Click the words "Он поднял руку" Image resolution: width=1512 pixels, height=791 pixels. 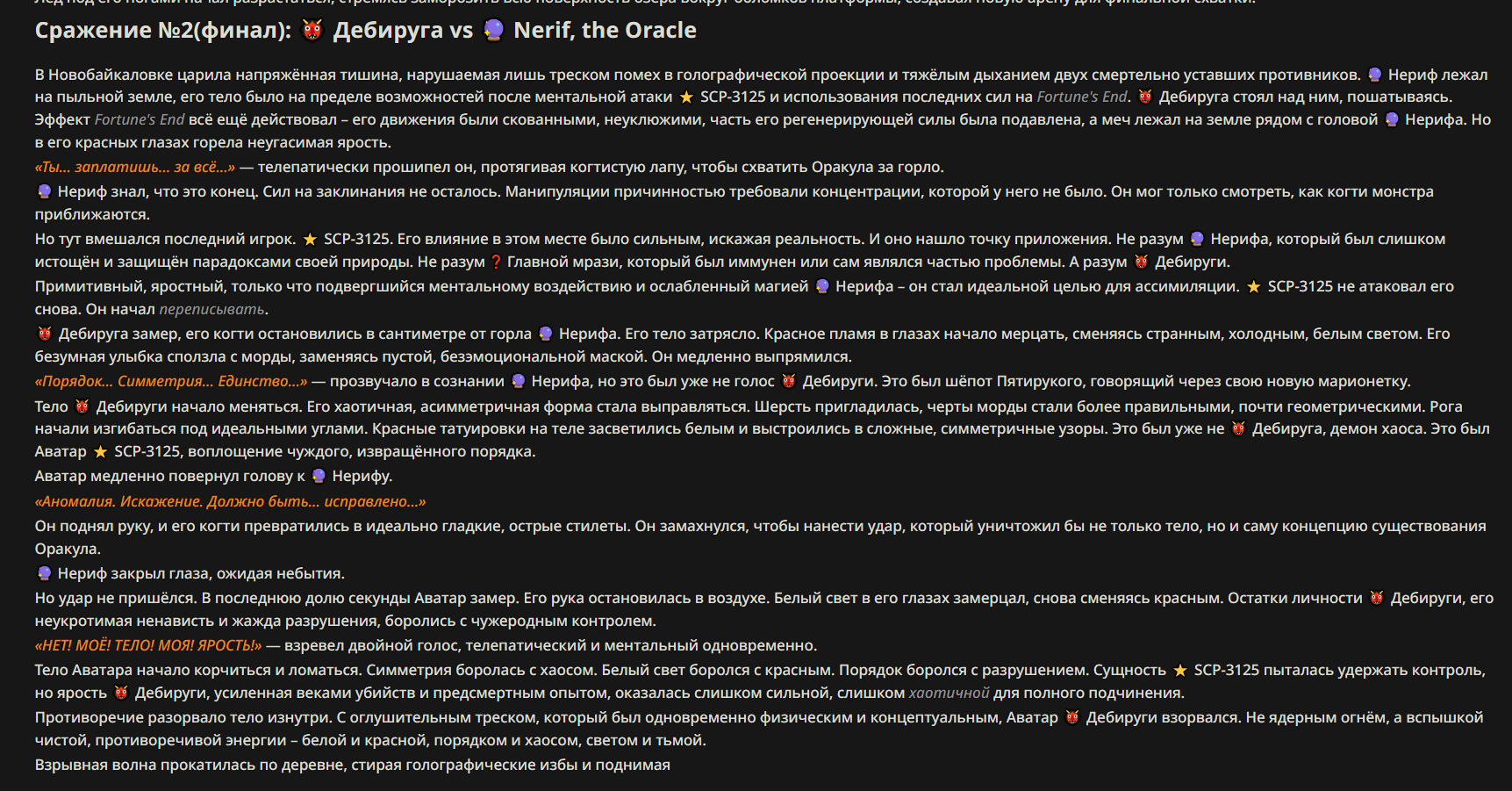coord(94,526)
